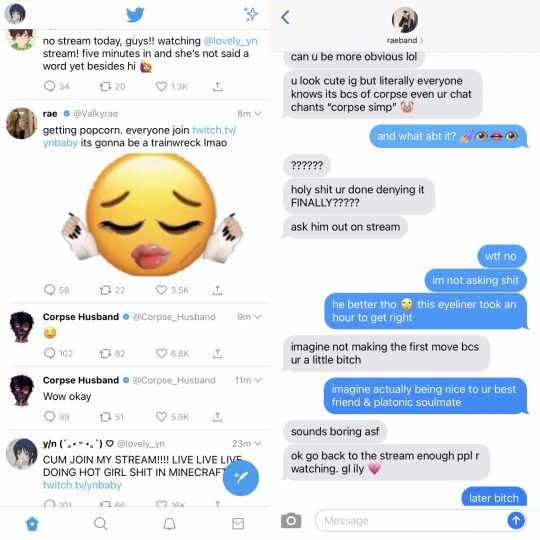The height and width of the screenshot is (540, 540).
Task: Open the Notifications bell tab
Action: click(x=169, y=524)
